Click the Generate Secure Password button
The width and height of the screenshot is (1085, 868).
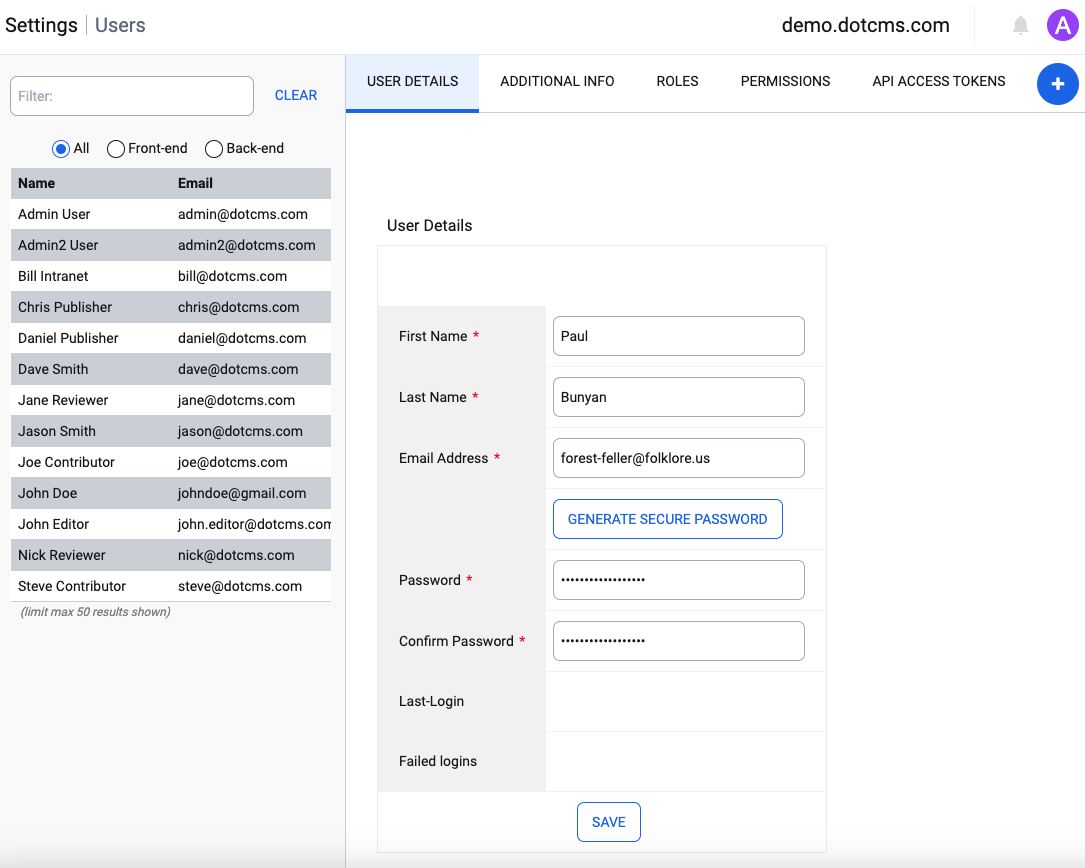click(667, 519)
